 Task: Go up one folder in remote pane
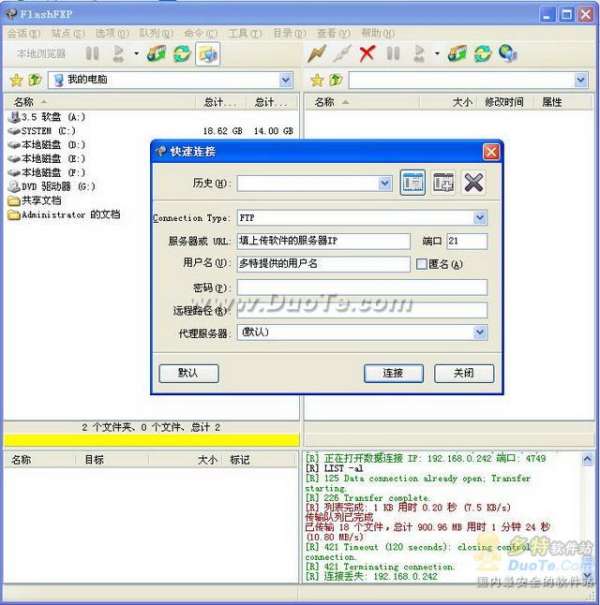click(x=335, y=80)
